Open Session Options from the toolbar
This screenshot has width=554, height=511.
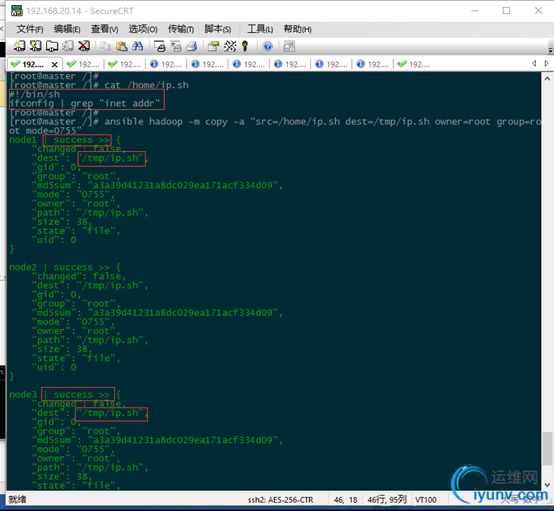[213, 46]
